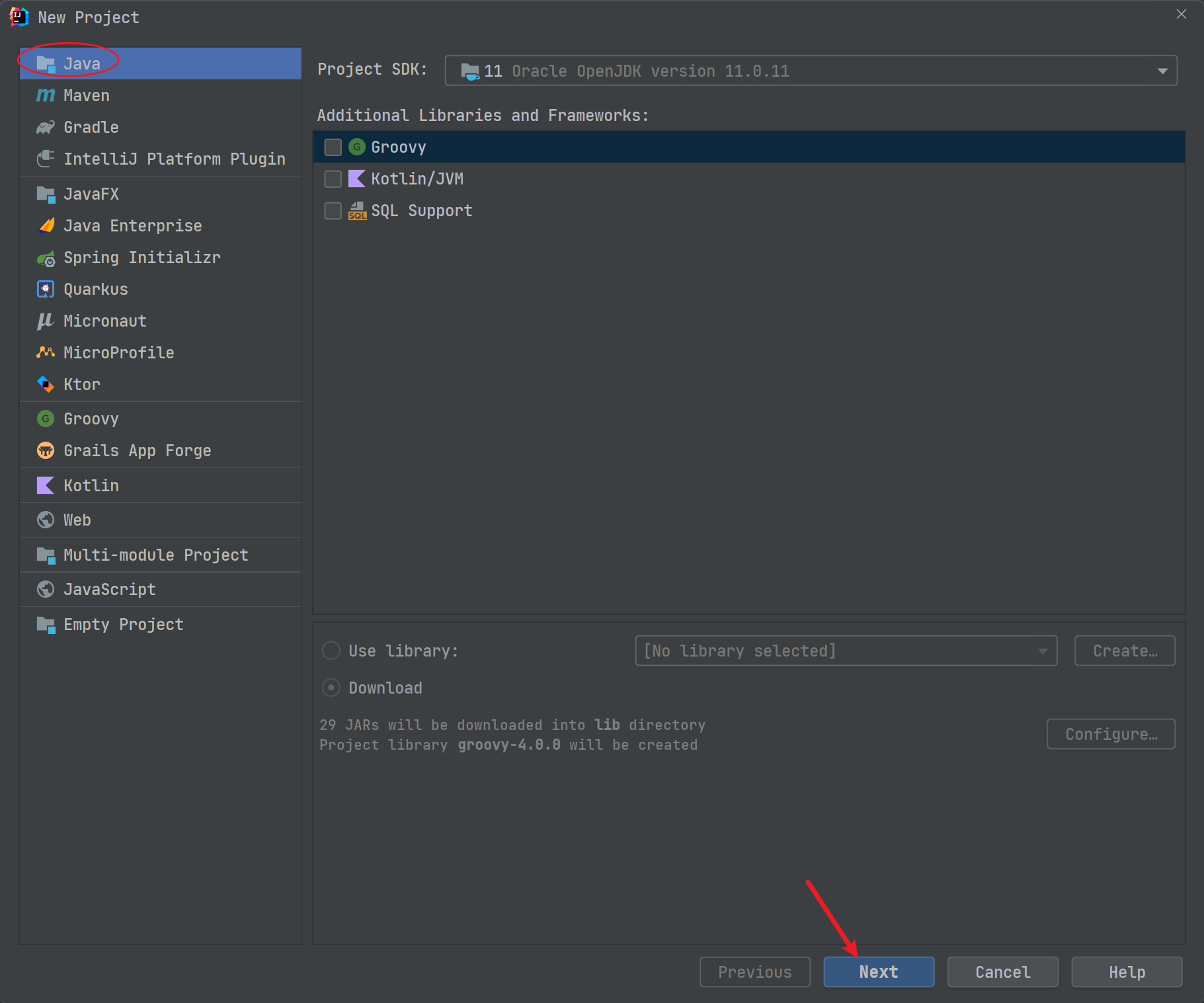Open the Project SDK dropdown

(811, 71)
